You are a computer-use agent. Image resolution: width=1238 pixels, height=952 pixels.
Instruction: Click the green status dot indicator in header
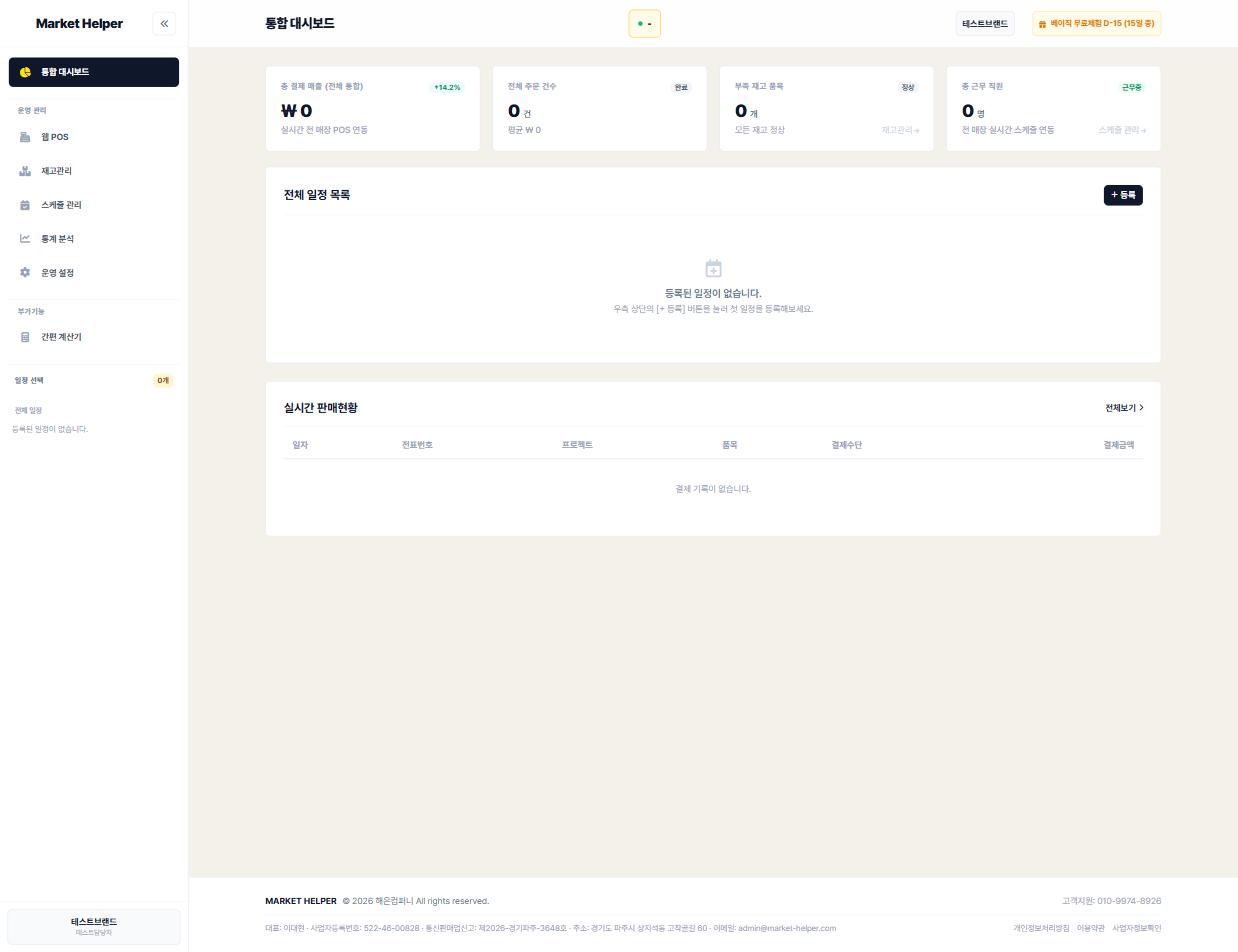click(x=640, y=24)
